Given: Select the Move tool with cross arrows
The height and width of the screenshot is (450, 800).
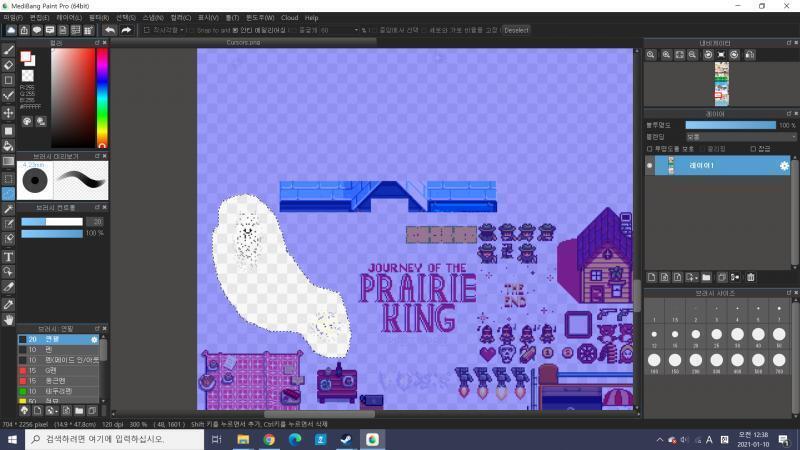Looking at the screenshot, I should (9, 113).
